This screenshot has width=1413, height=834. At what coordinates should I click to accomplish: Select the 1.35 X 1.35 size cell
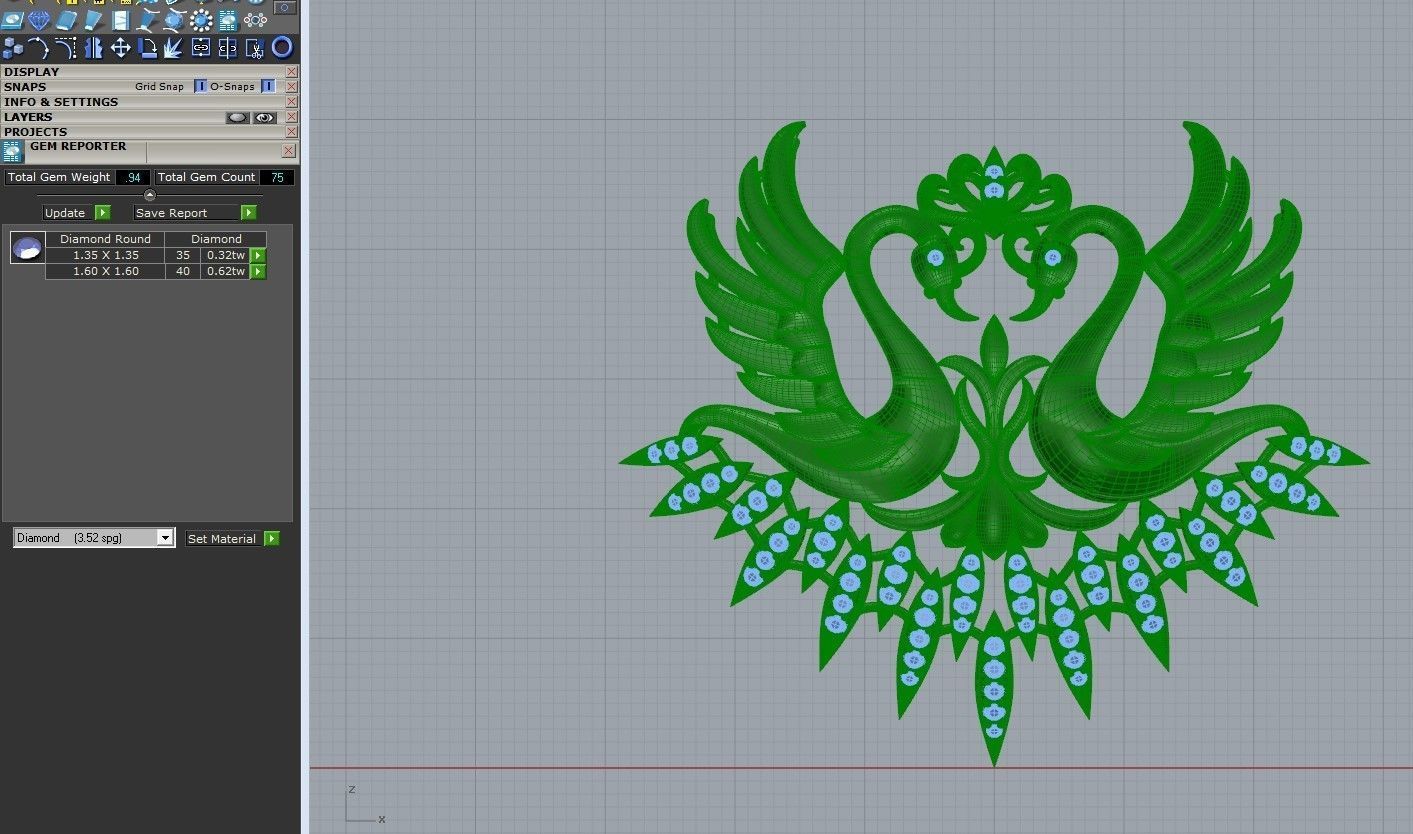(105, 255)
